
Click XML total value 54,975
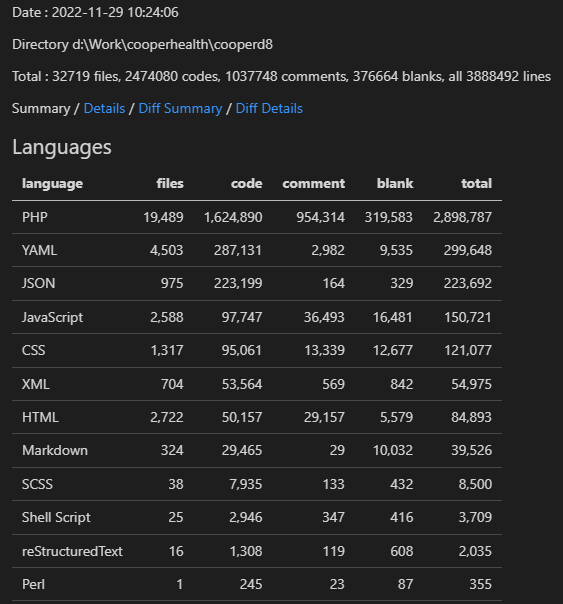point(472,384)
